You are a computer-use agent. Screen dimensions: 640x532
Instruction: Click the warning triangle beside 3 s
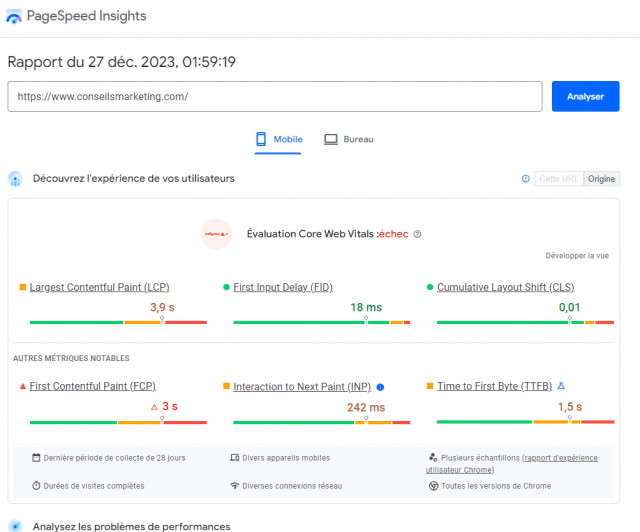(154, 407)
